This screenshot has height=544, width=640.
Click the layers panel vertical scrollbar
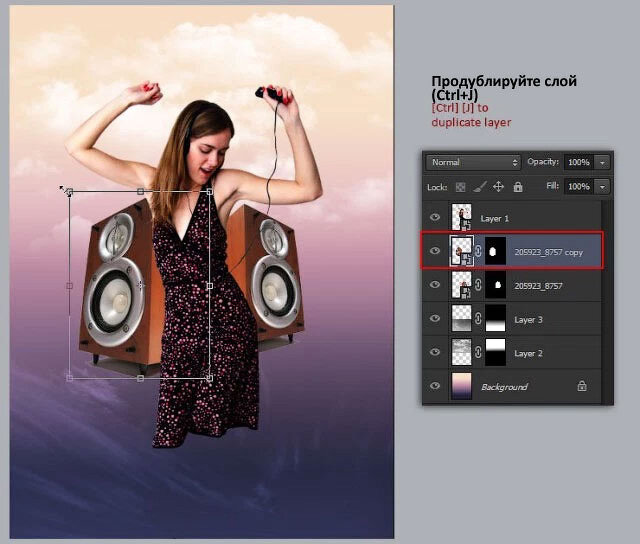[607, 302]
